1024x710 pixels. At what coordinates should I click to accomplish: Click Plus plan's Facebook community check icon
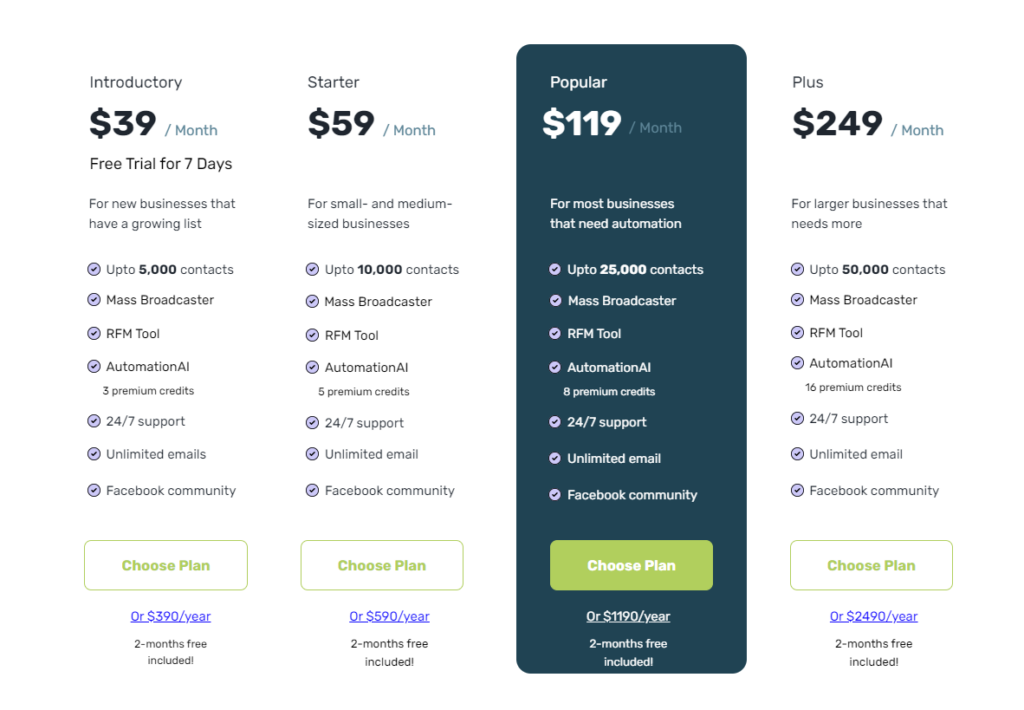click(x=797, y=490)
